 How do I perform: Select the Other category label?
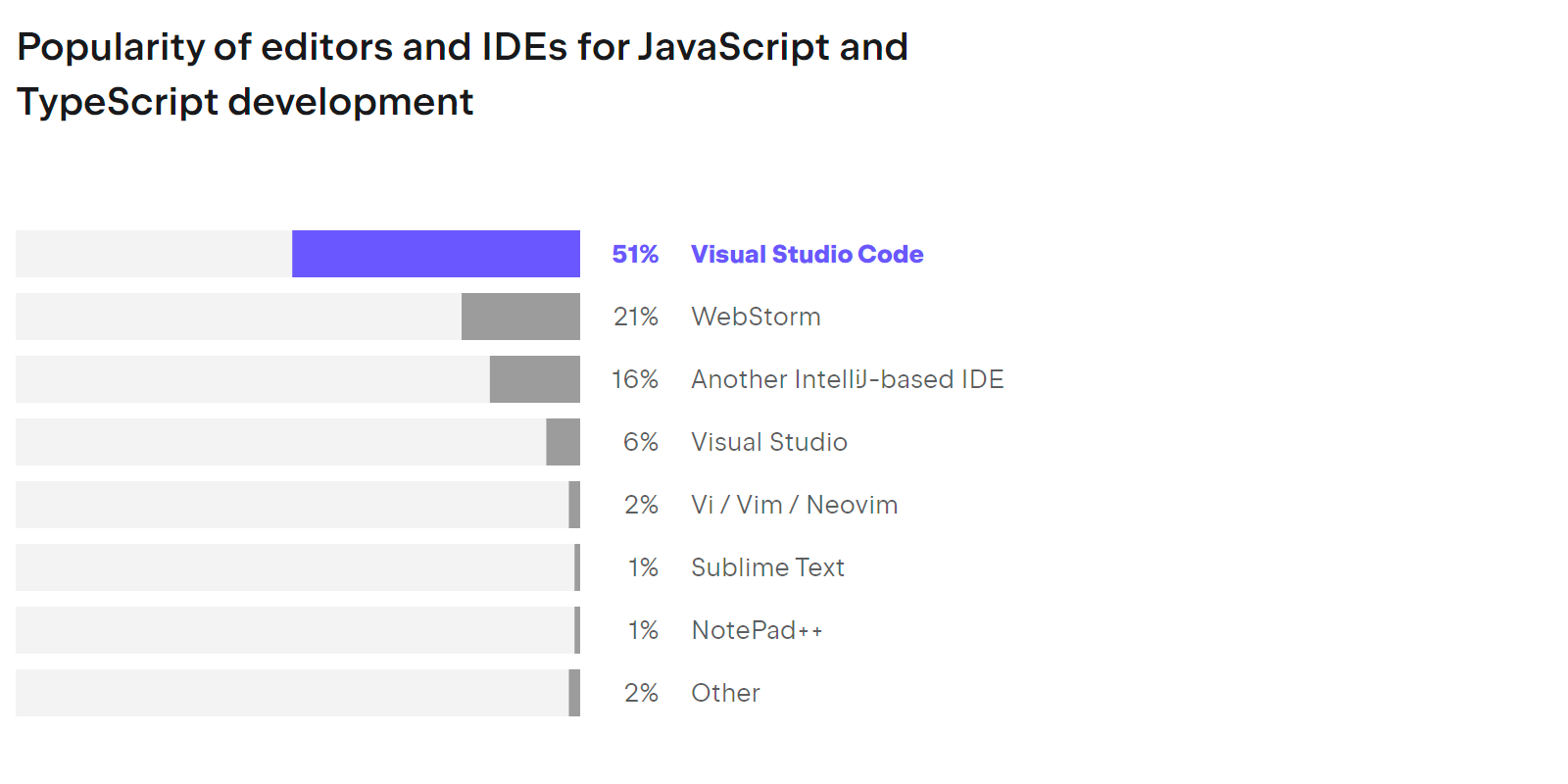click(x=725, y=693)
